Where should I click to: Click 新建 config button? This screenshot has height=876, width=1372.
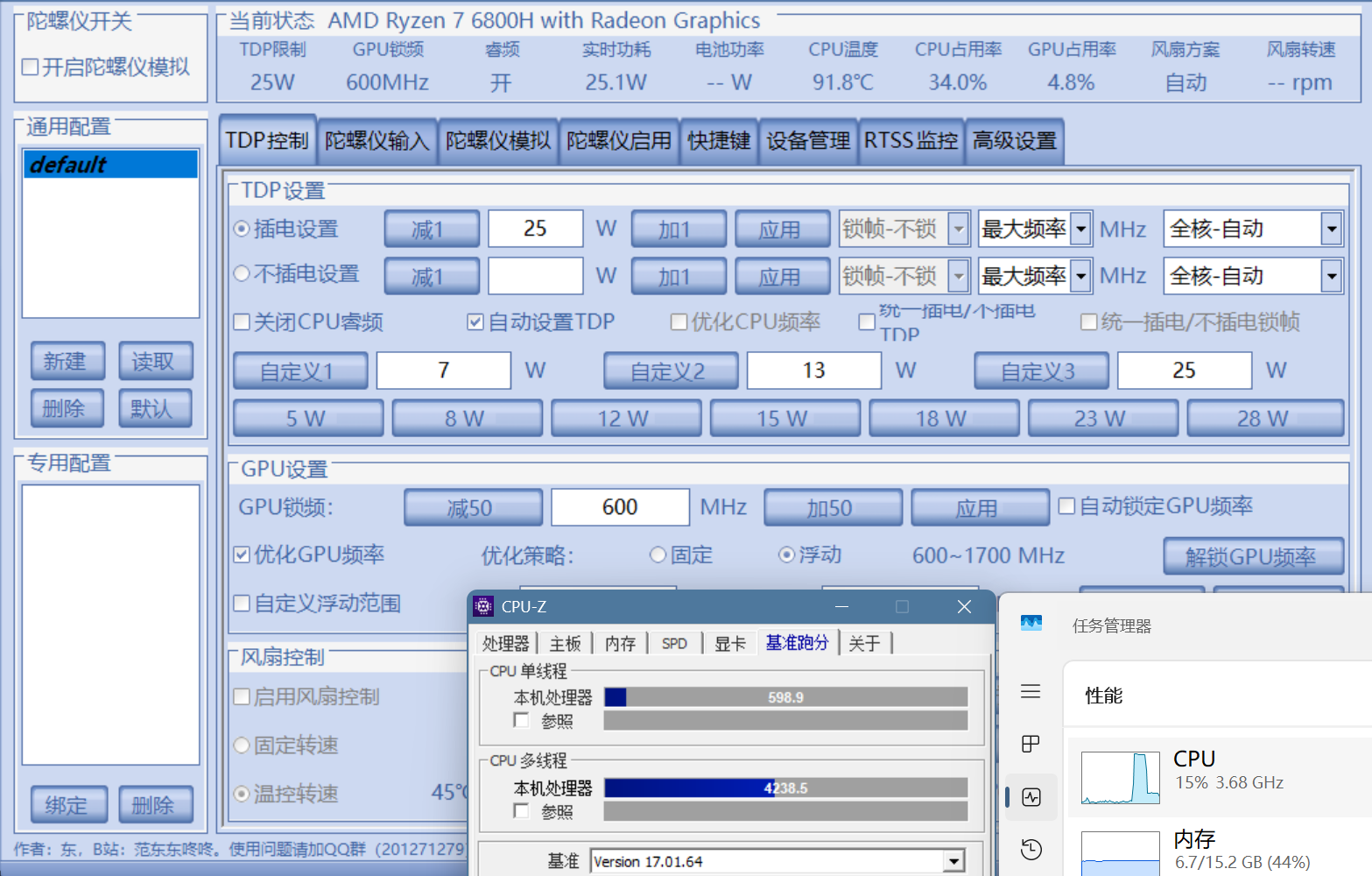(x=67, y=361)
